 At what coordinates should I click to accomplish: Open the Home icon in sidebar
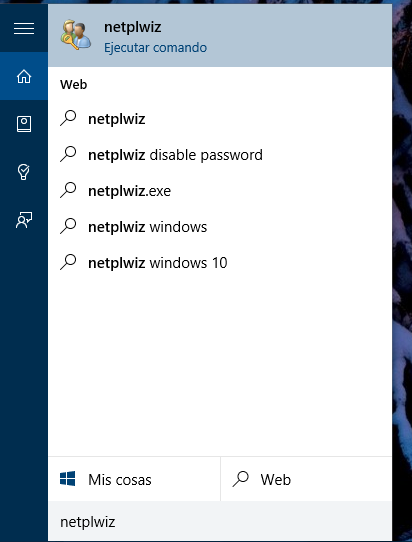(24, 76)
